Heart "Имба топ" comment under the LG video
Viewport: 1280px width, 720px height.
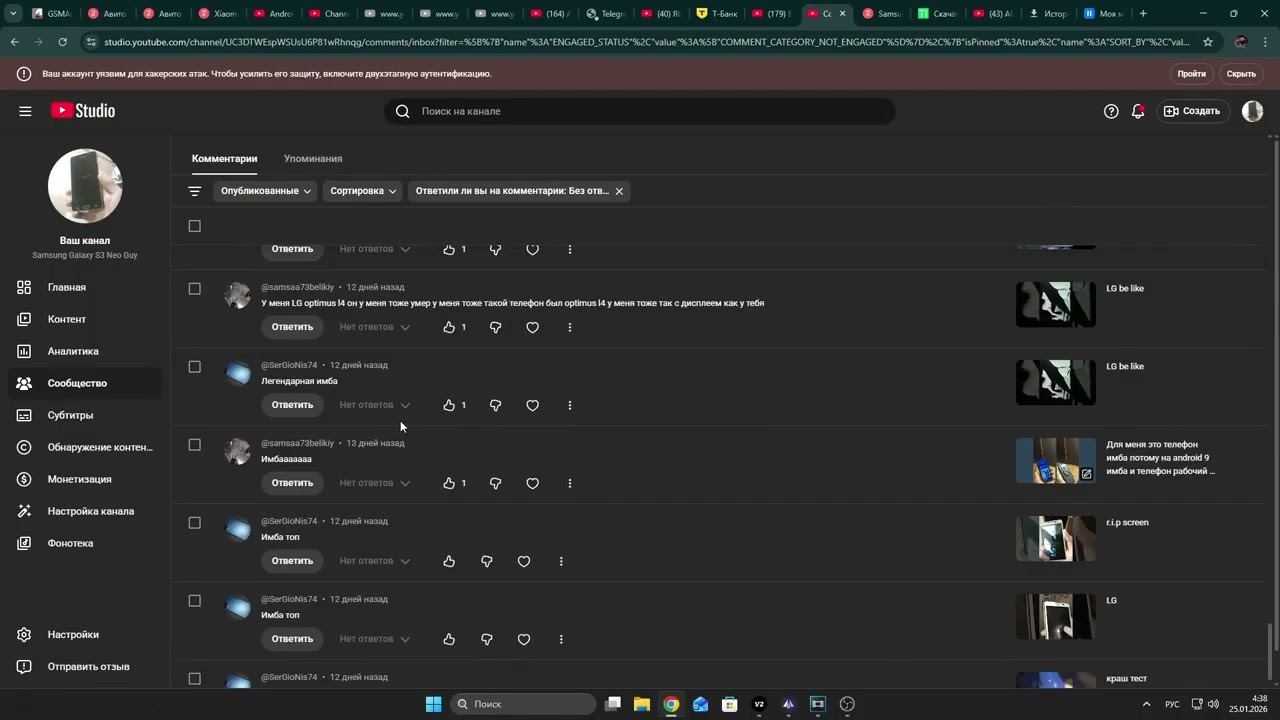click(524, 639)
